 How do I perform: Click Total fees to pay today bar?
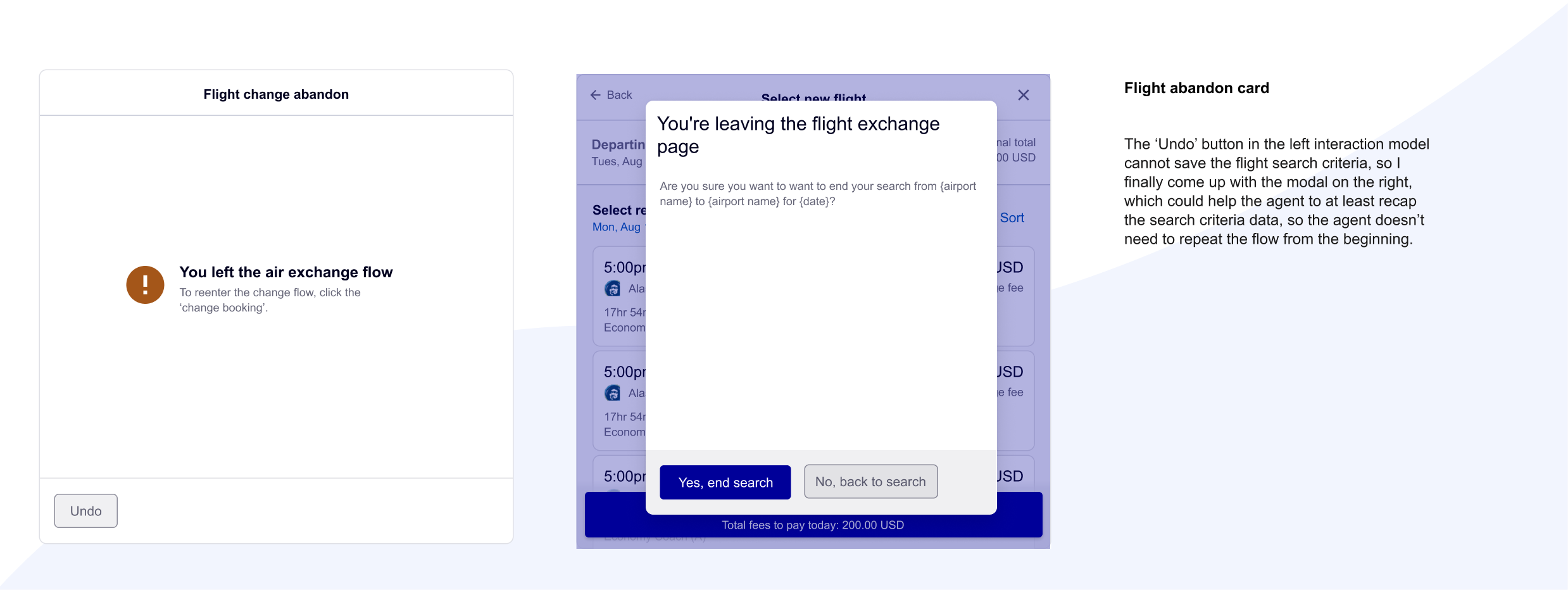point(813,525)
